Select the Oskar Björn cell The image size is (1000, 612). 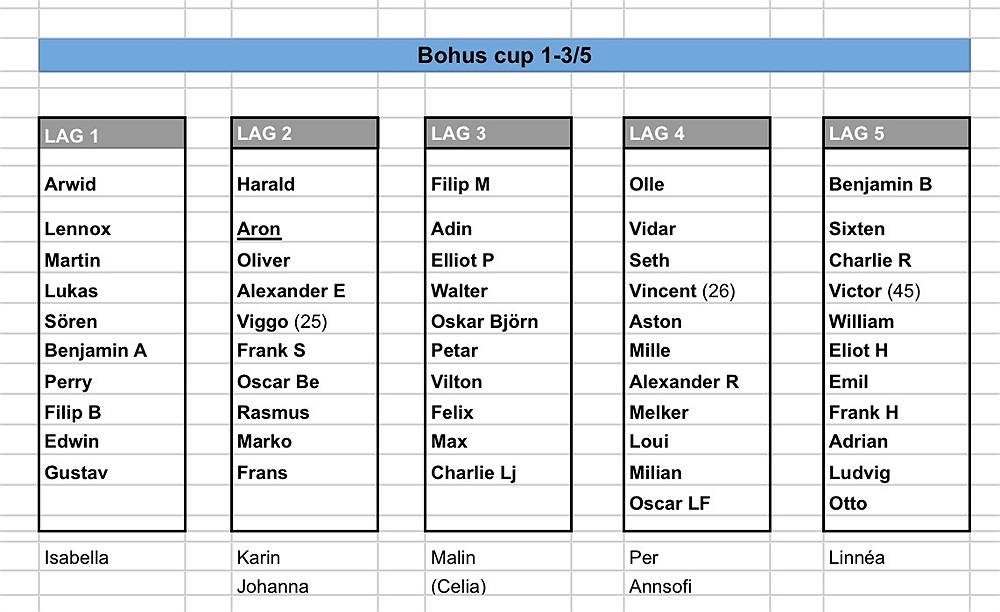(484, 321)
